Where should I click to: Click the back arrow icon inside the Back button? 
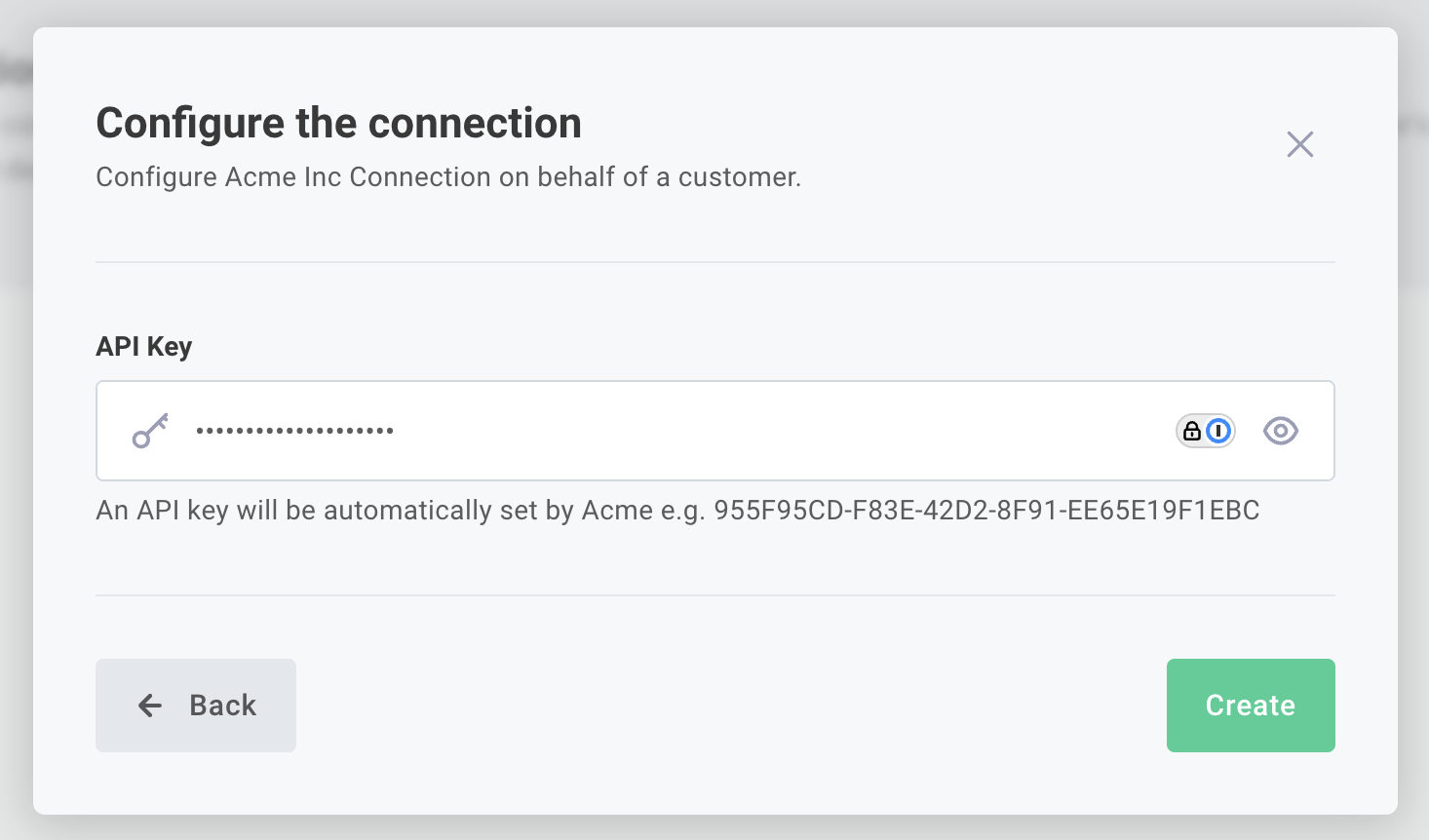pyautogui.click(x=148, y=706)
